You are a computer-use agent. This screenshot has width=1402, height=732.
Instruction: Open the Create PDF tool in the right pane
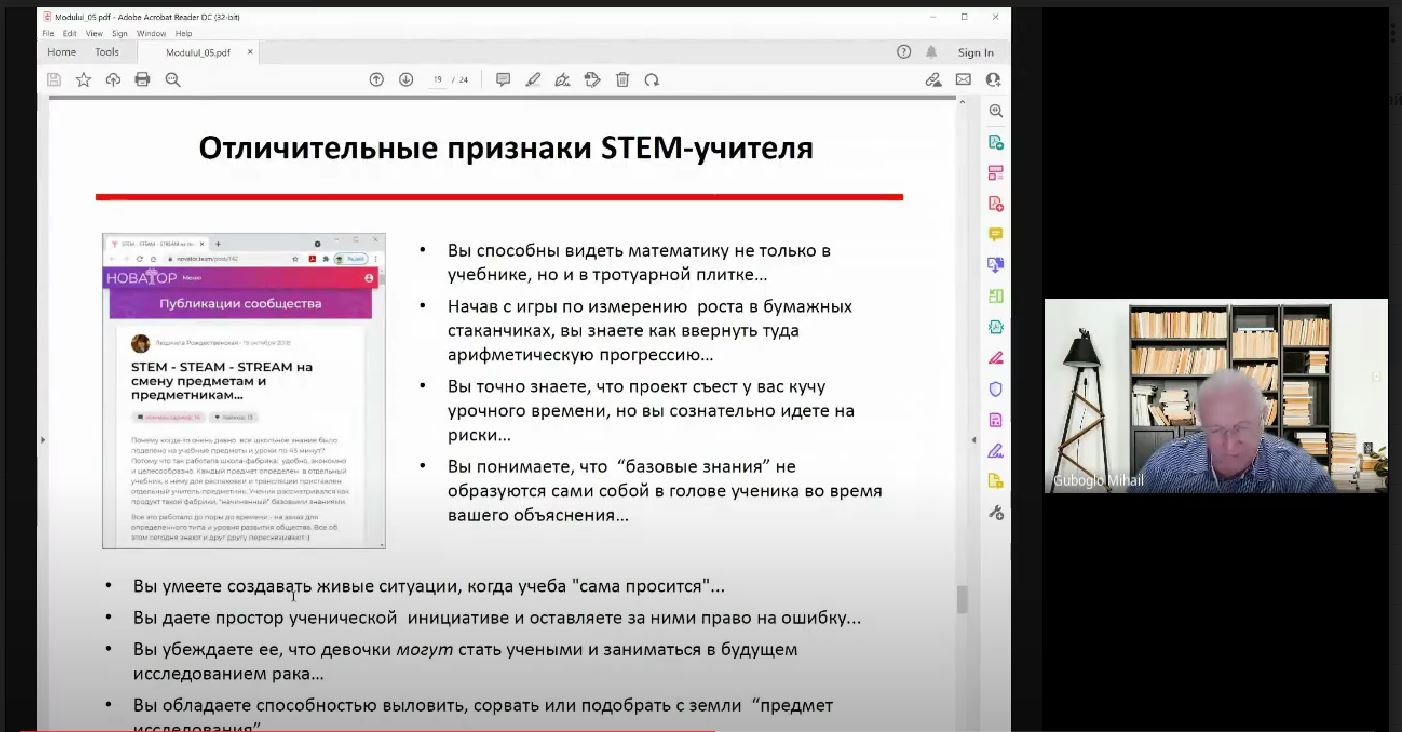click(x=995, y=142)
